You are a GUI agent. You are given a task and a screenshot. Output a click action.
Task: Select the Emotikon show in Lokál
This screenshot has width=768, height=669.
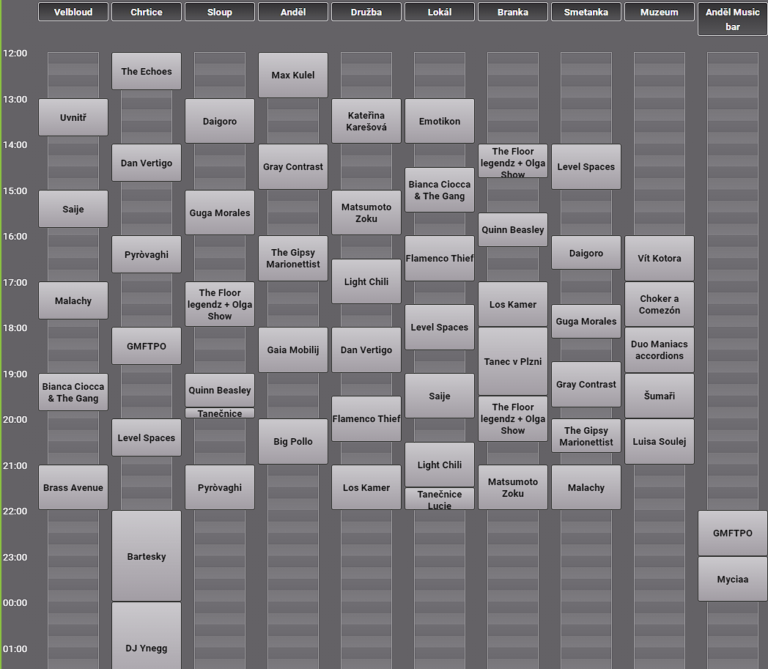[x=439, y=121]
